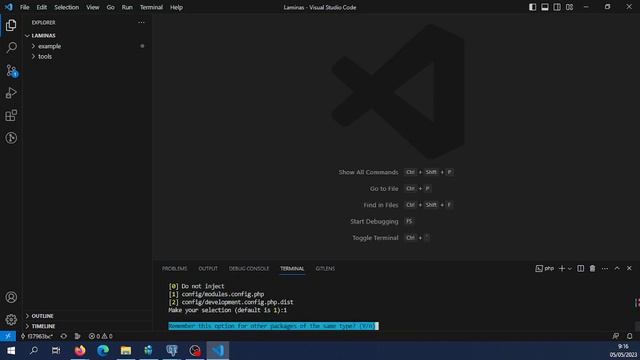Switch to the OUTPUT tab

pyautogui.click(x=208, y=268)
